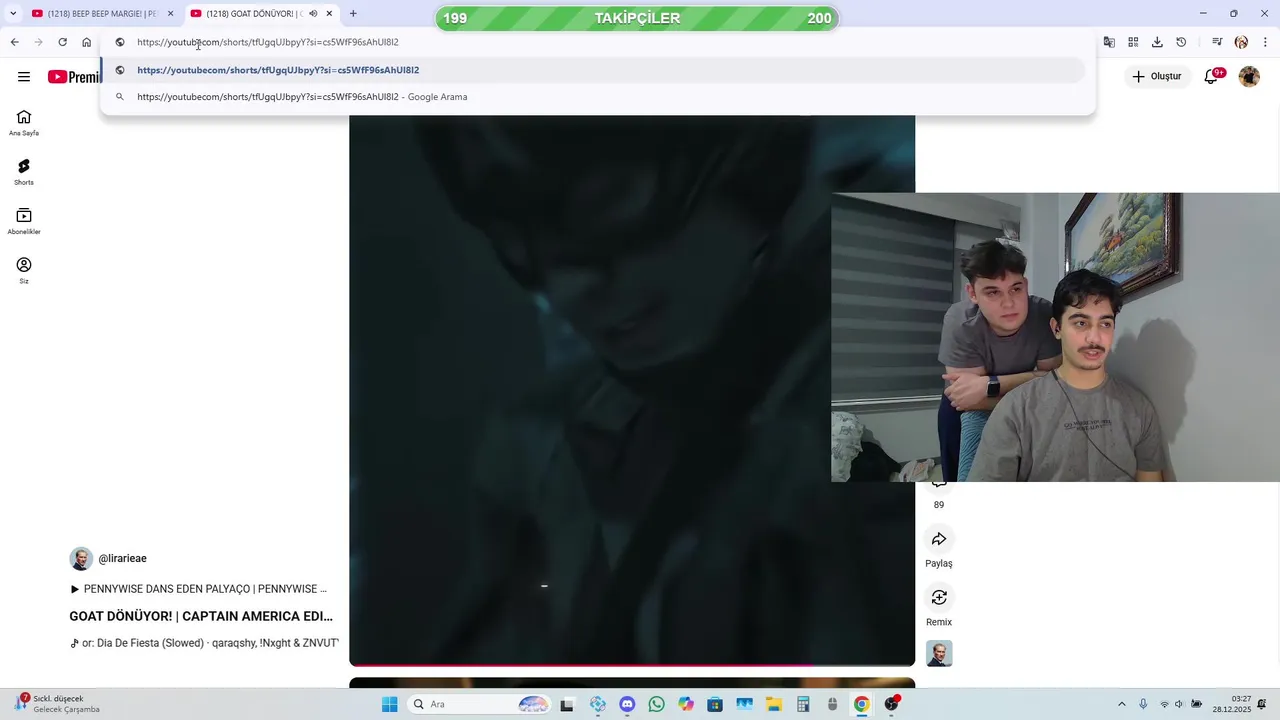The image size is (1280, 720).
Task: Click the Chrome taskbar icon
Action: pyautogui.click(x=862, y=704)
